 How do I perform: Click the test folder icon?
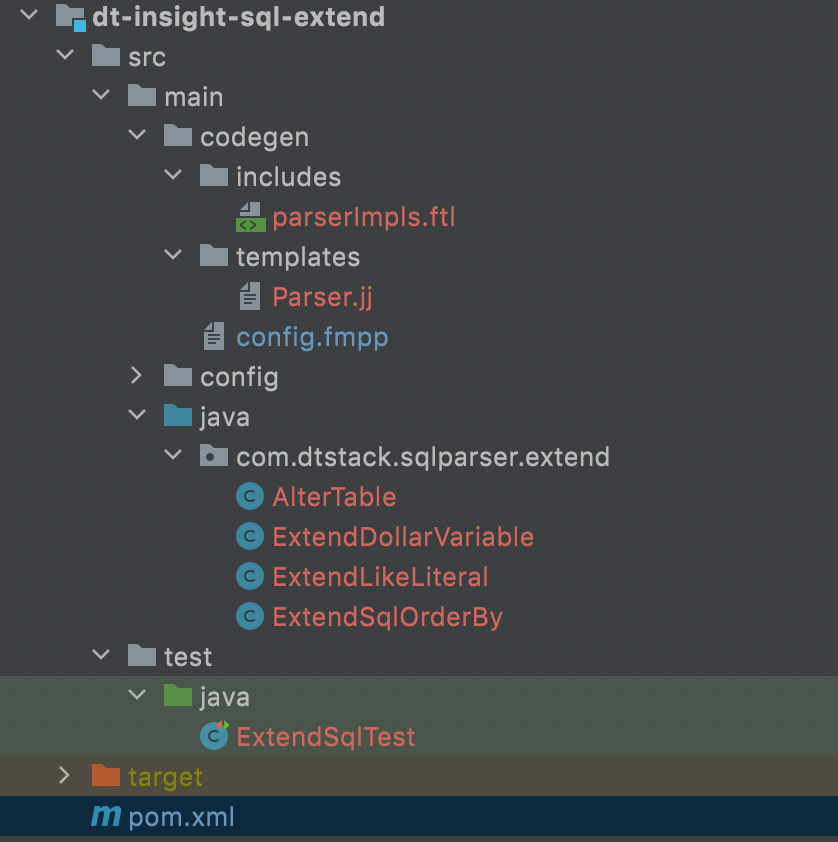(142, 656)
